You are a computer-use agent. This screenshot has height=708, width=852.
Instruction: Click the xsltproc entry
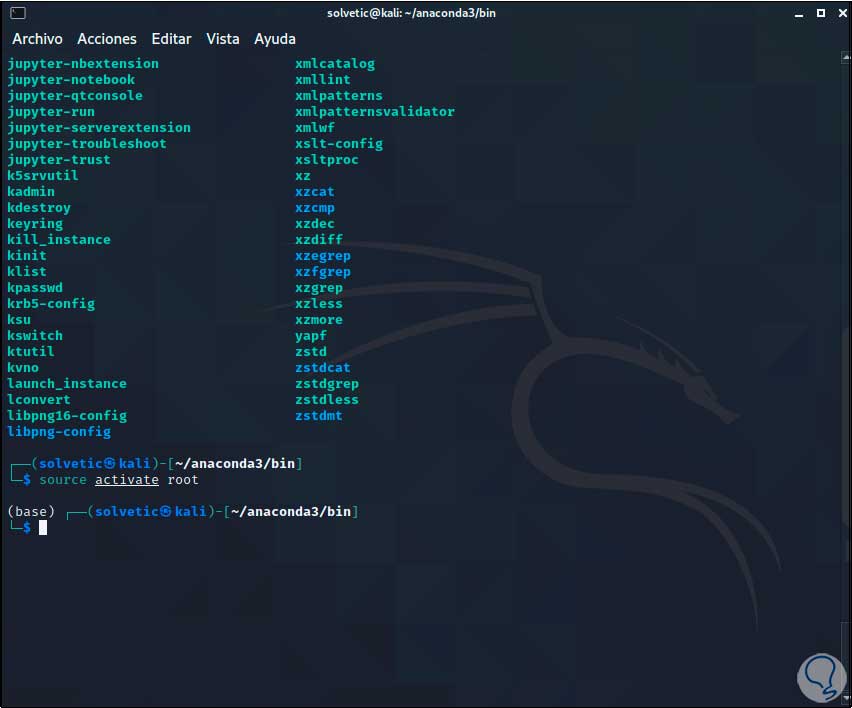327,160
